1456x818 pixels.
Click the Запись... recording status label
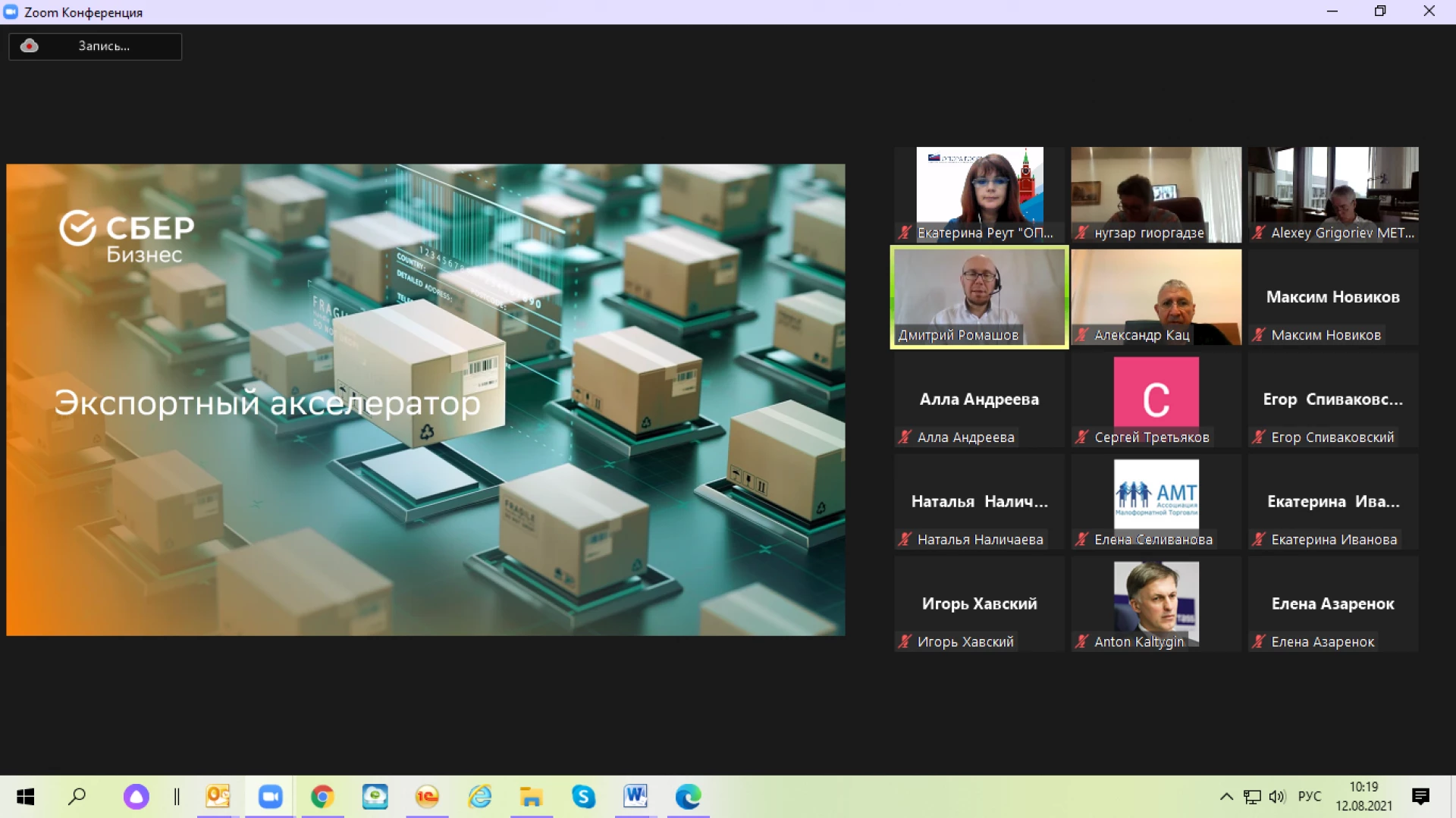click(x=104, y=46)
